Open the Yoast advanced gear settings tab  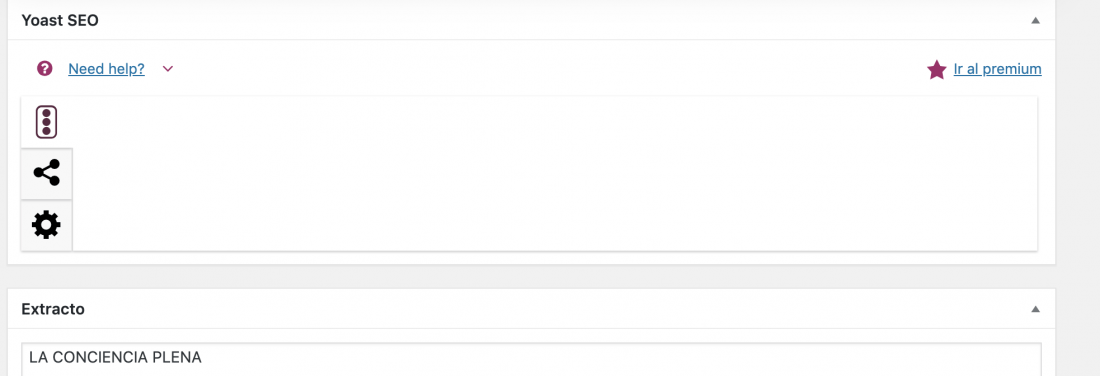pyautogui.click(x=46, y=225)
